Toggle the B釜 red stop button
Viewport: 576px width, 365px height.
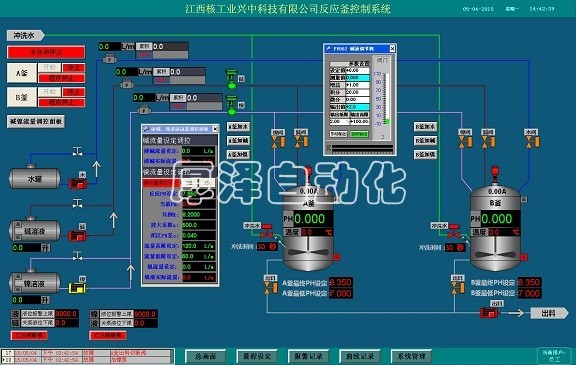tap(73, 91)
